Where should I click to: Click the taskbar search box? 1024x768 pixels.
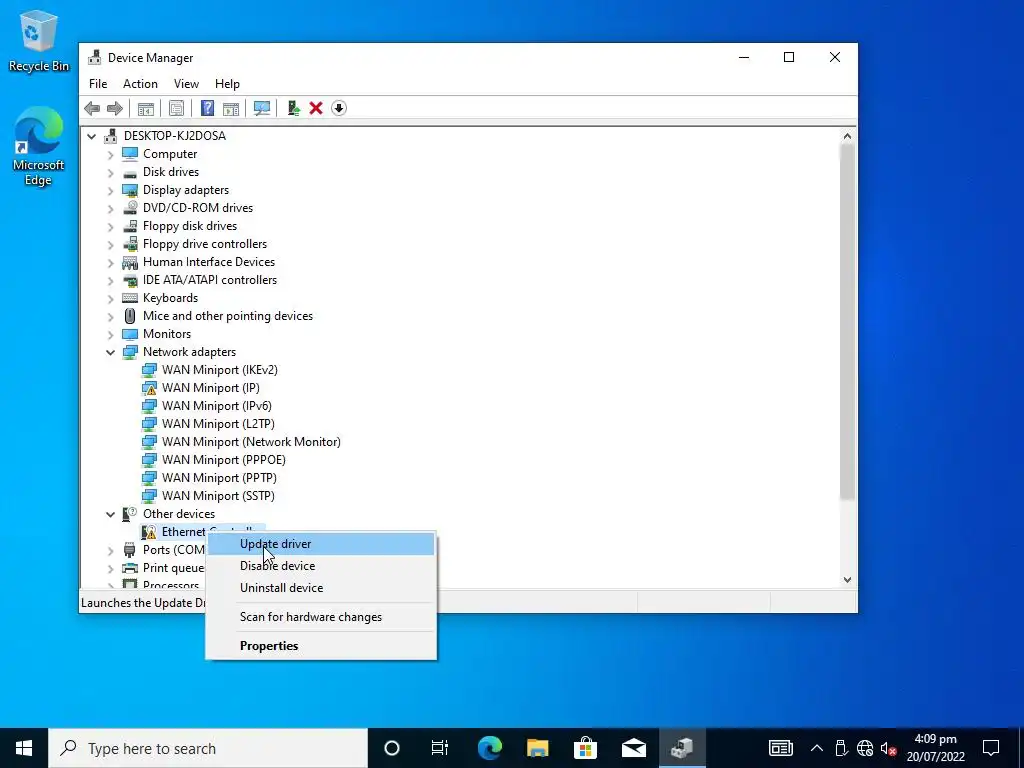tap(208, 748)
